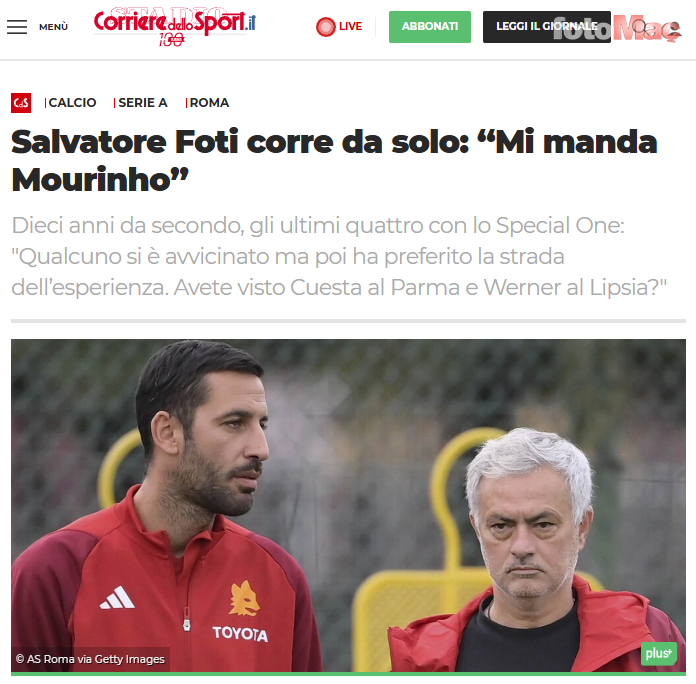
Task: Select the CALCIO breadcrumb section
Action: click(72, 103)
